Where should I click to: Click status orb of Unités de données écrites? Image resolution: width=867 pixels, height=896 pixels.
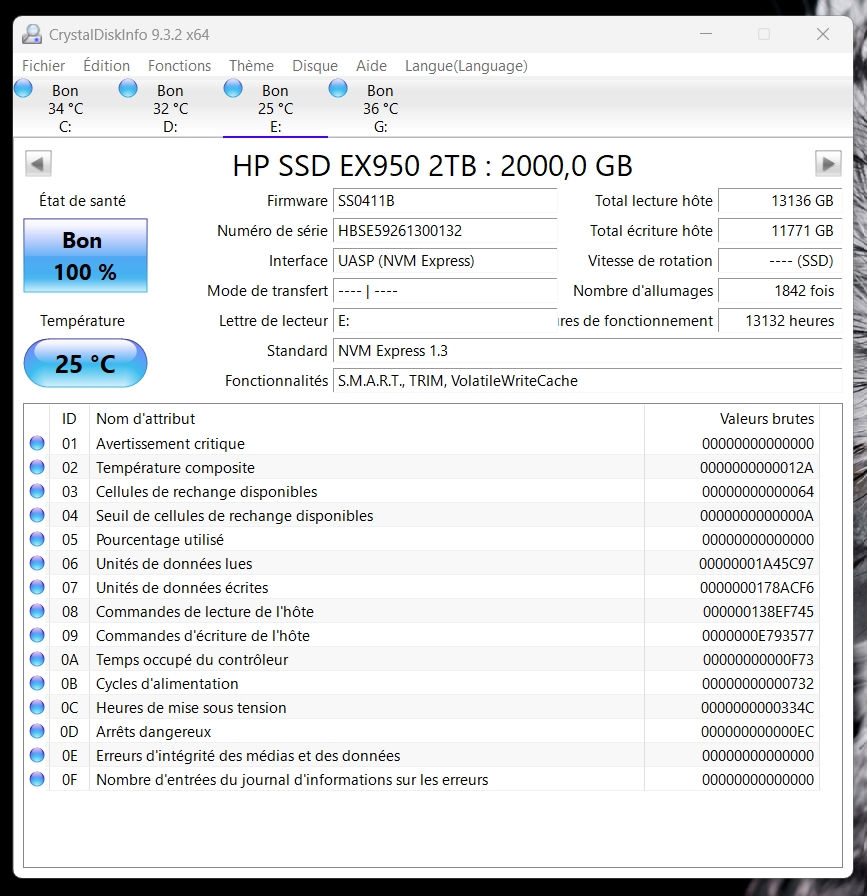(x=37, y=587)
